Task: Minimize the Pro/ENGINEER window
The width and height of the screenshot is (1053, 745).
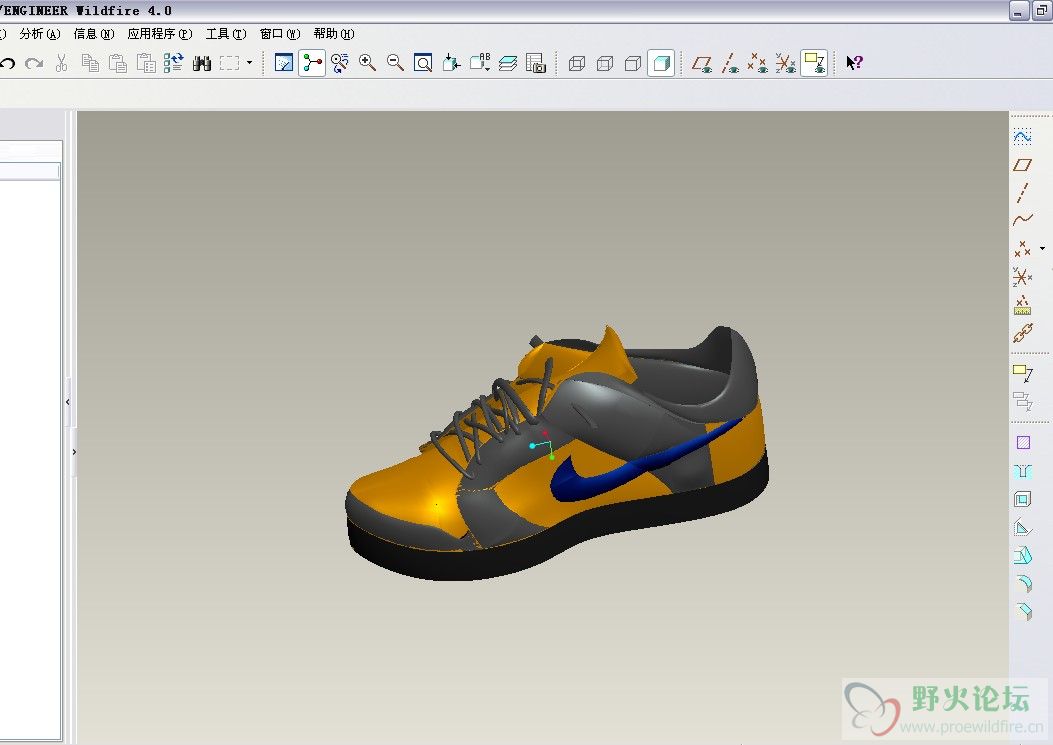Action: 1018,11
